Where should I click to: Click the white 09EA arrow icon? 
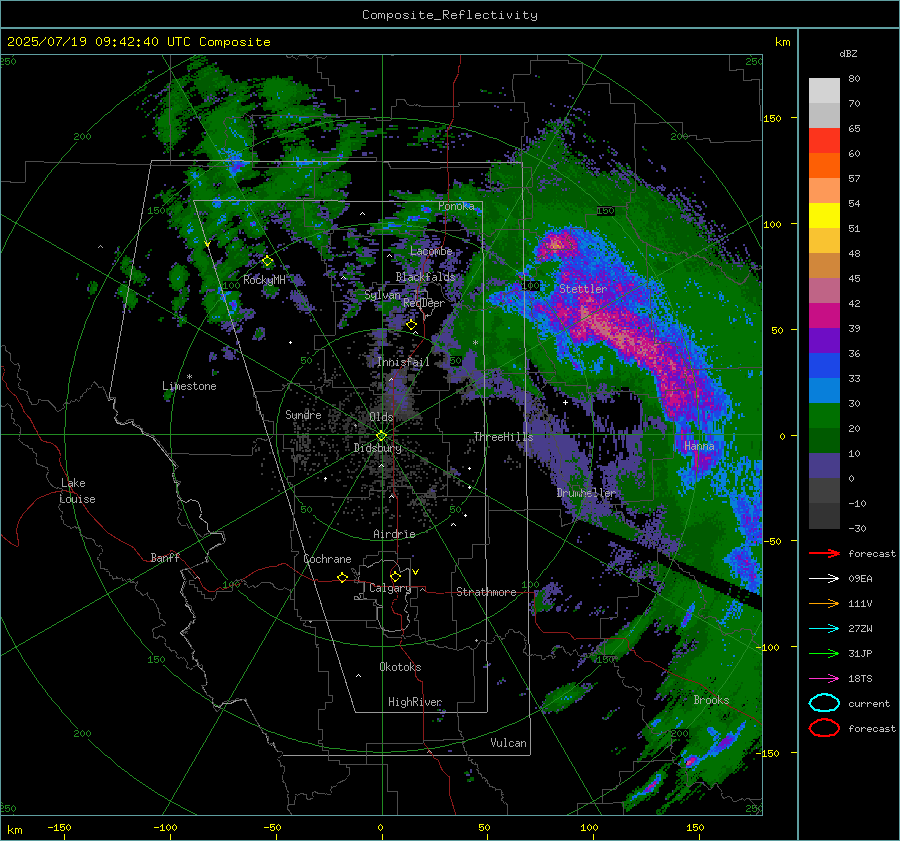[x=824, y=579]
